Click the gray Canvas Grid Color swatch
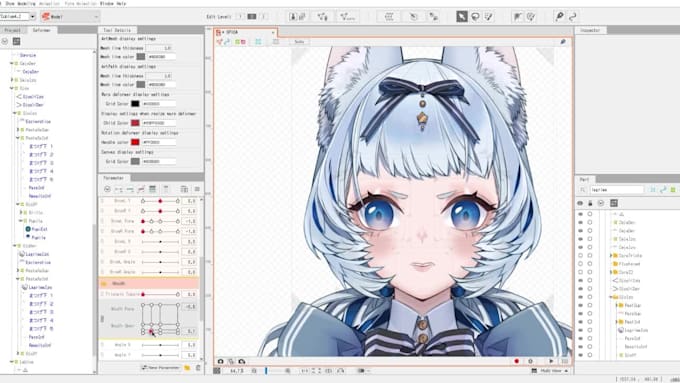 [x=135, y=161]
